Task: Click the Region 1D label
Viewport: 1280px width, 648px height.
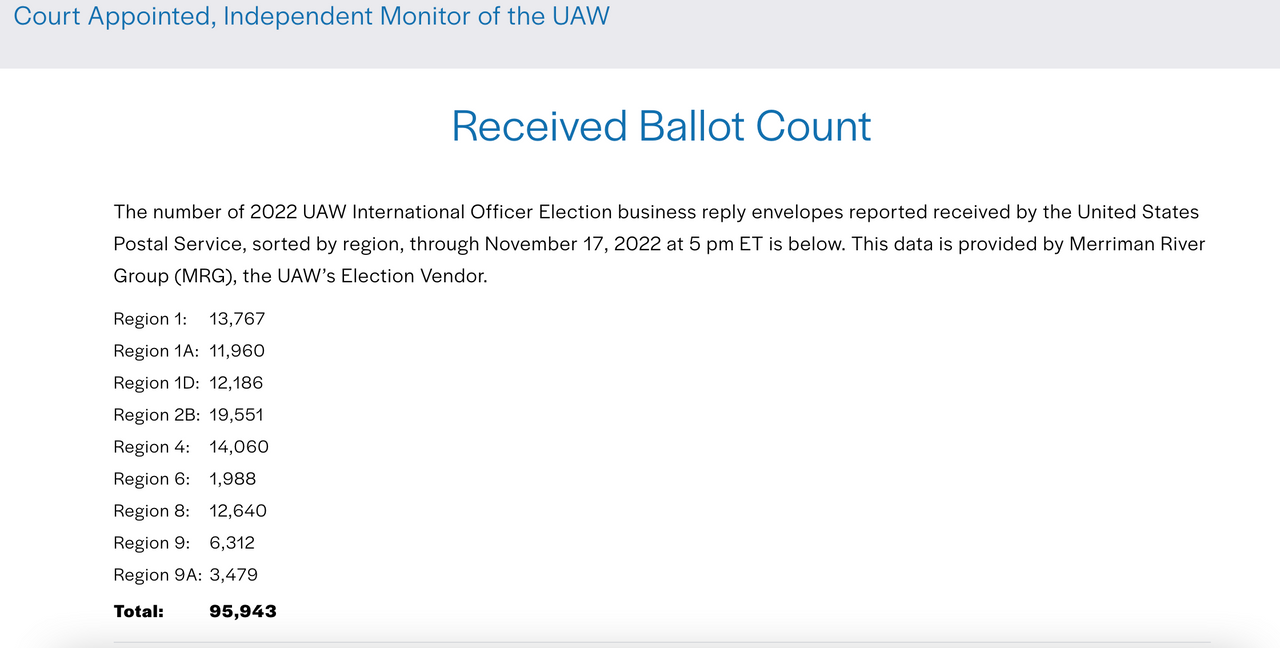Action: click(156, 383)
